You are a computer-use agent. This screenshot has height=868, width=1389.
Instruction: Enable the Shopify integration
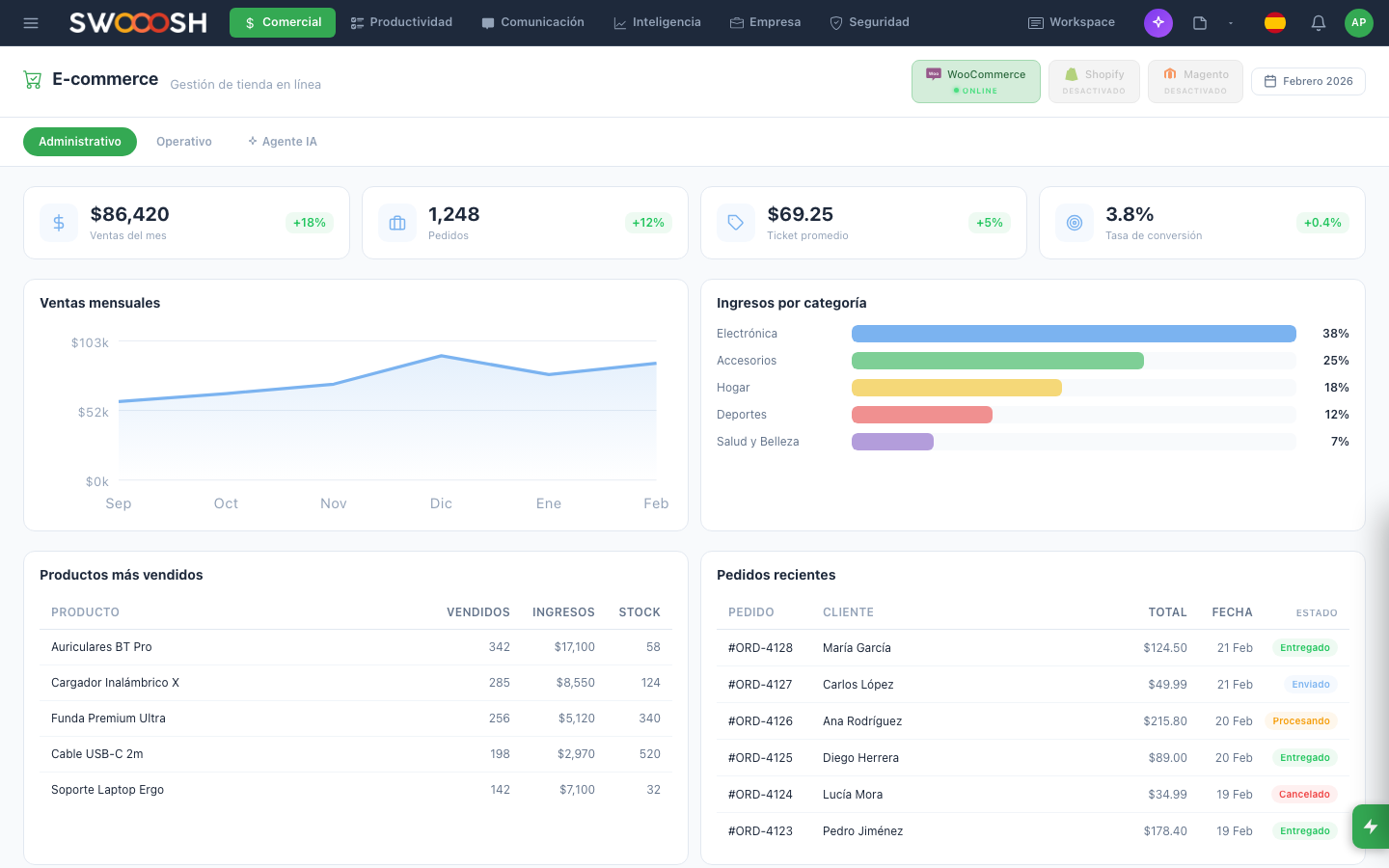coord(1093,81)
